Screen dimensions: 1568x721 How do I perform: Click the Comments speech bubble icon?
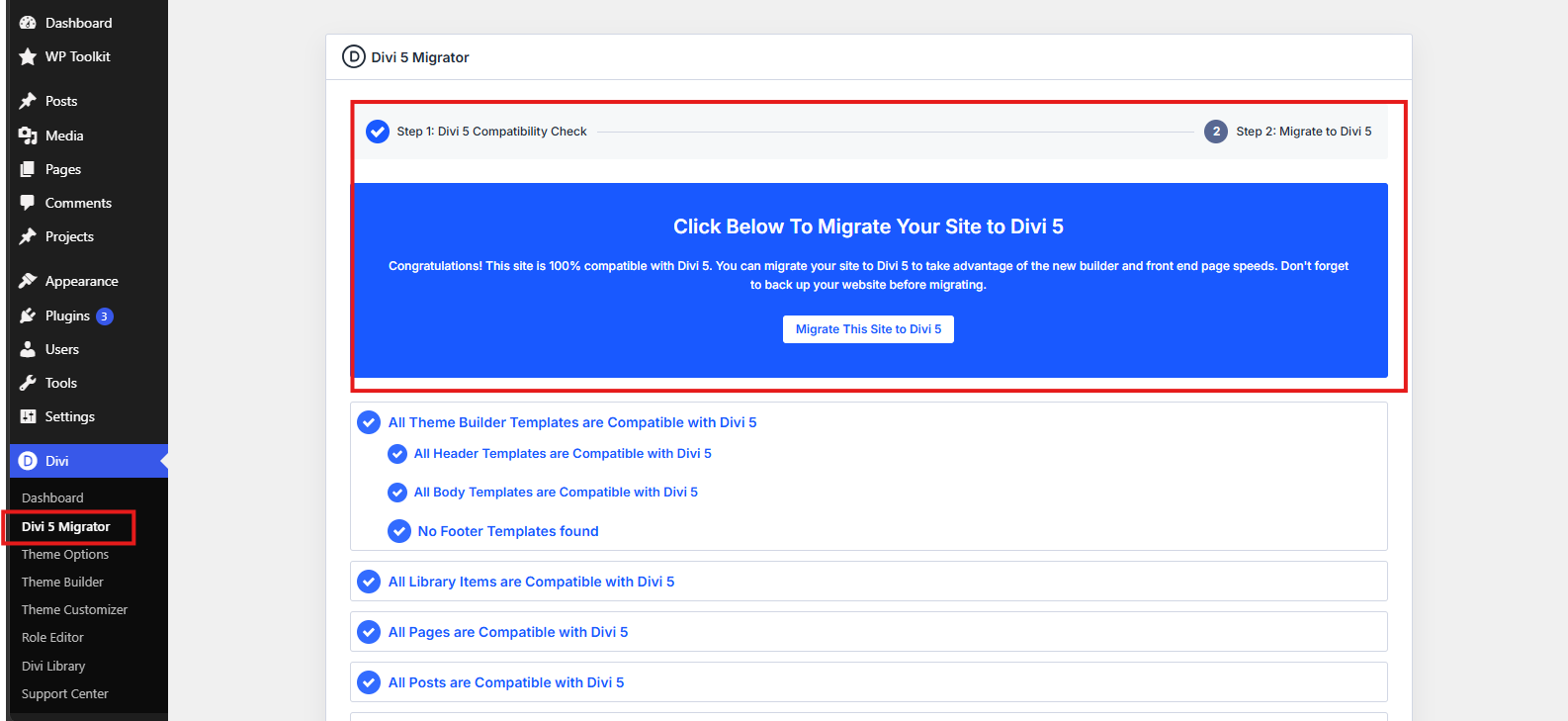coord(28,203)
